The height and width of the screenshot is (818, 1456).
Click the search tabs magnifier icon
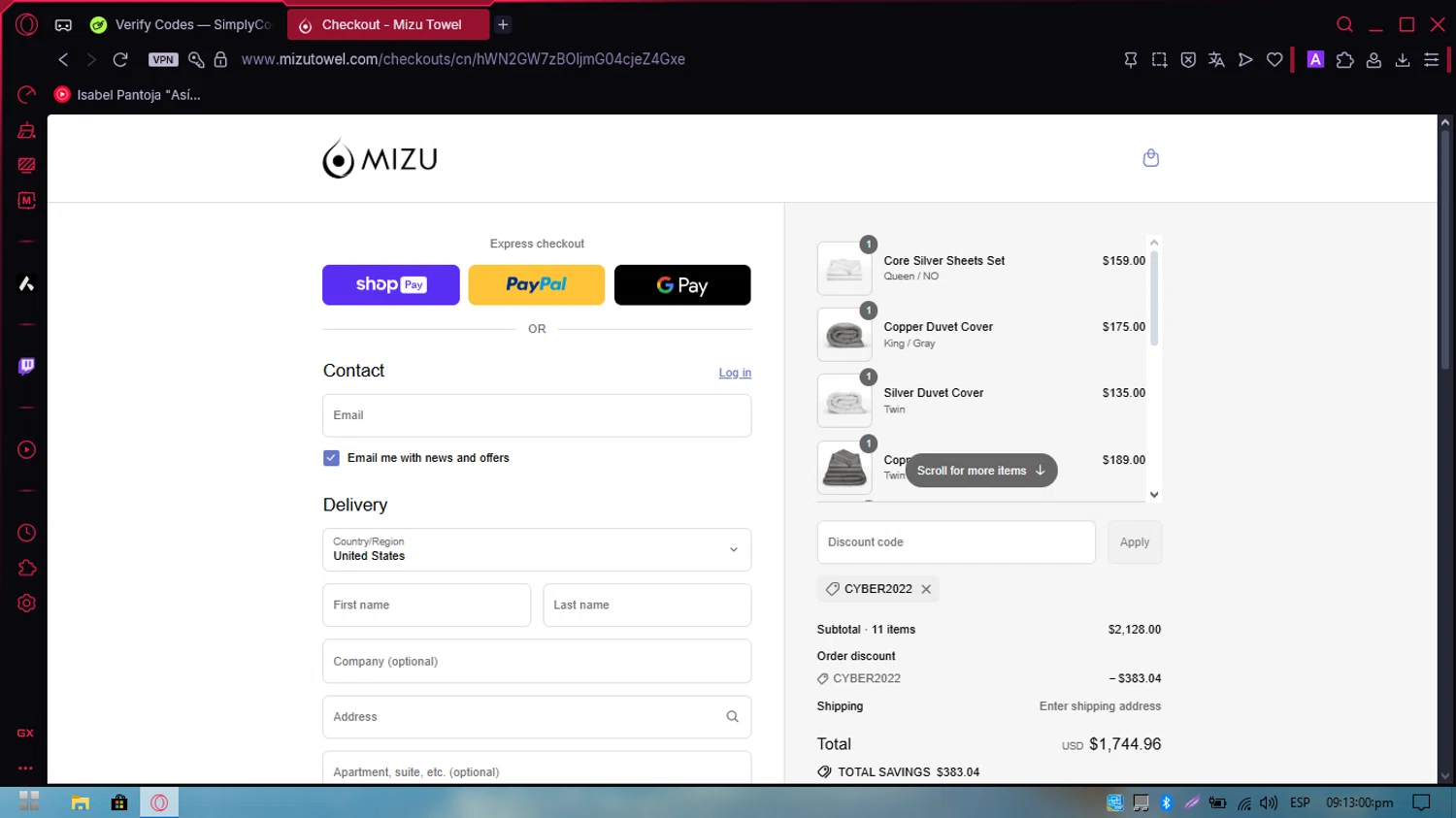1344,24
